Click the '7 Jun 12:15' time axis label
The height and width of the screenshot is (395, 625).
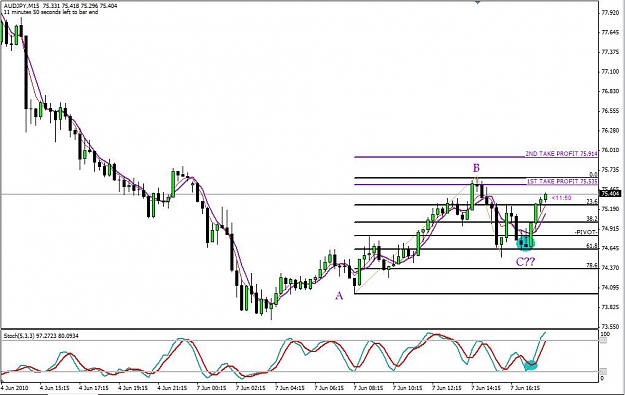(447, 387)
